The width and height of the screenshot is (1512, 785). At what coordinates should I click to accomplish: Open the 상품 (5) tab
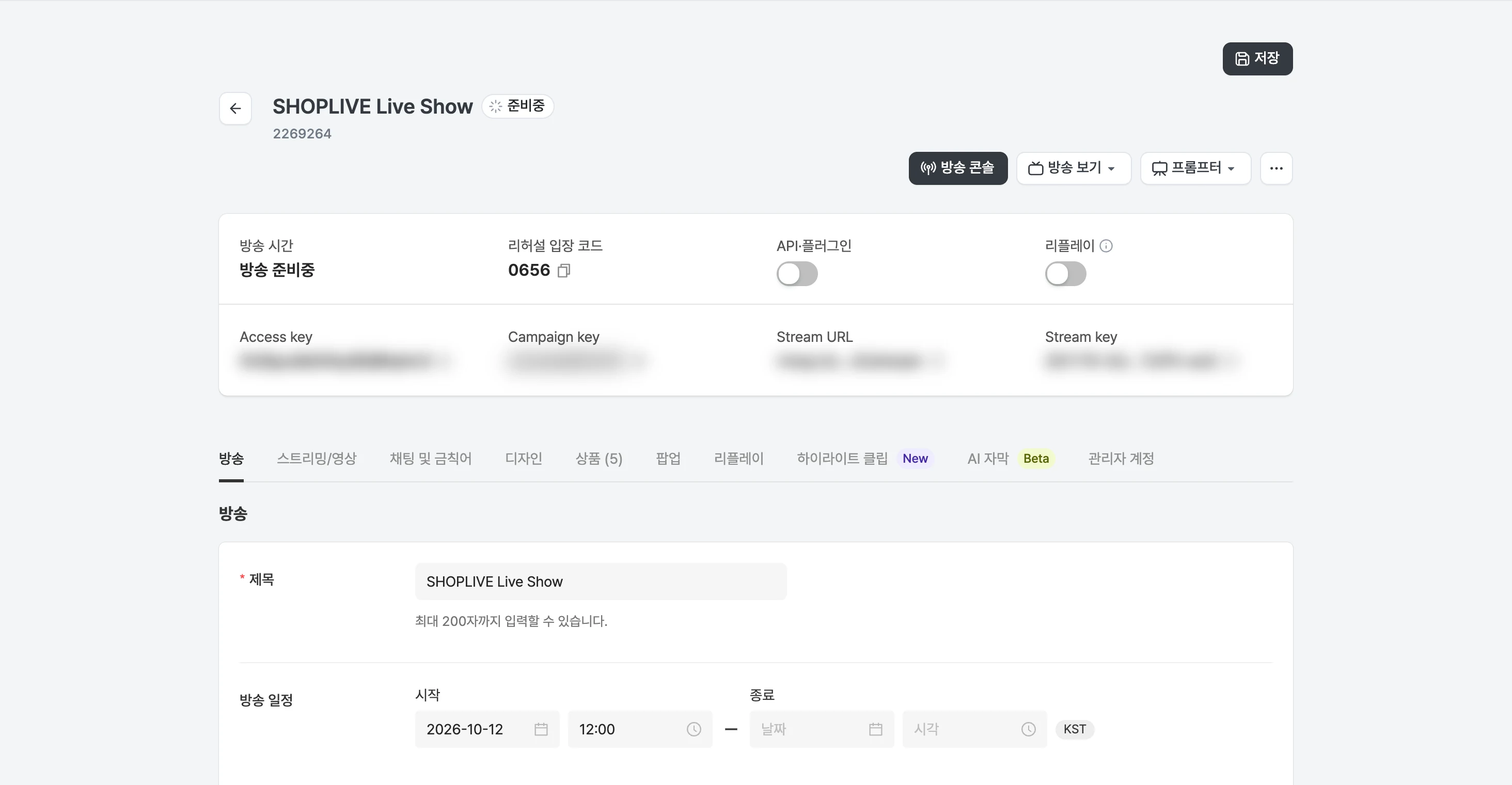[598, 458]
